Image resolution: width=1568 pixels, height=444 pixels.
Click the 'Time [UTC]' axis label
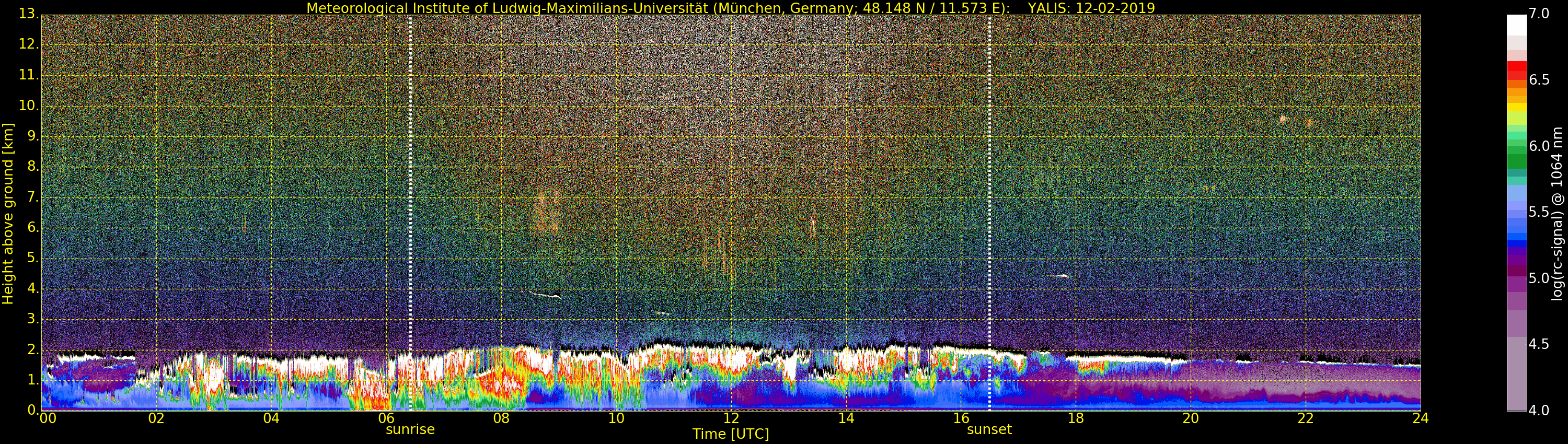point(731,434)
